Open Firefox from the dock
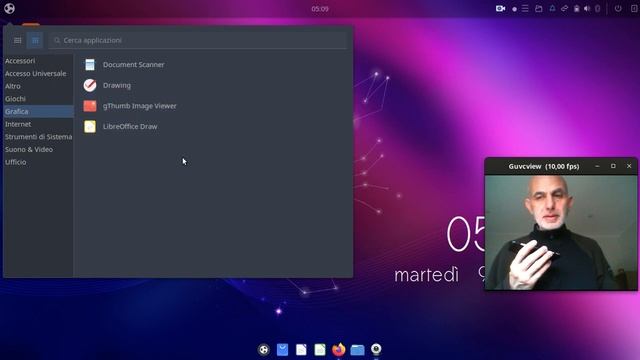The height and width of the screenshot is (360, 640). click(x=338, y=349)
